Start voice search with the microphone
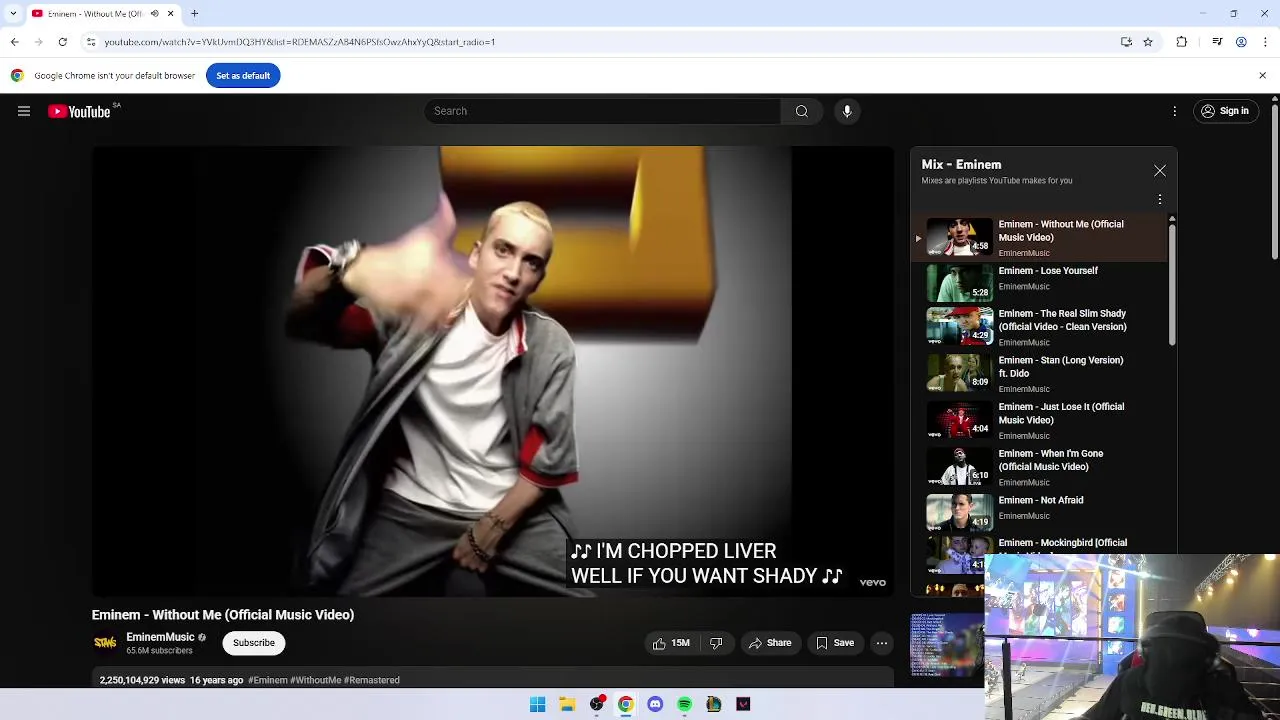Image resolution: width=1280 pixels, height=720 pixels. coord(847,111)
